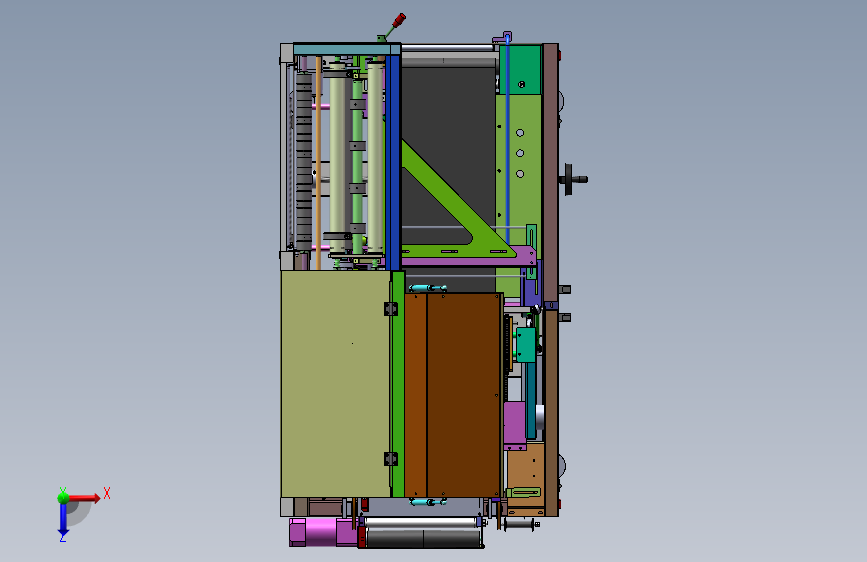Pick the green triangular gusset bracket
This screenshot has height=562, width=867.
(449, 206)
